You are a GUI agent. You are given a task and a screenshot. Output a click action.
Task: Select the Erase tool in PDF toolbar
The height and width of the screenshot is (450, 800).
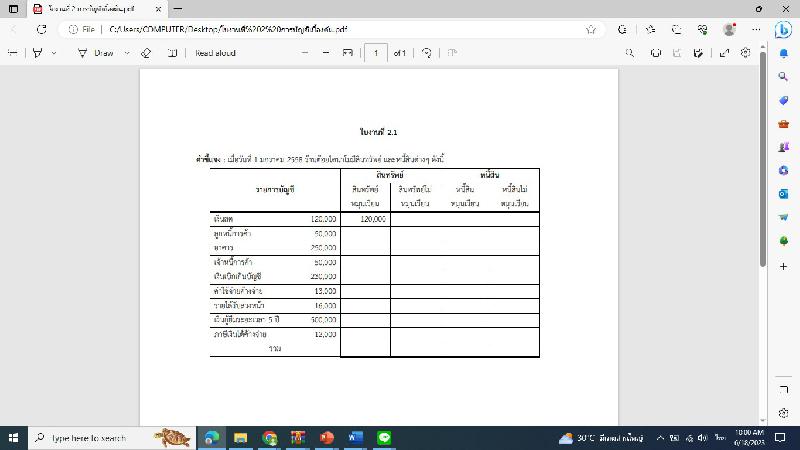point(145,53)
